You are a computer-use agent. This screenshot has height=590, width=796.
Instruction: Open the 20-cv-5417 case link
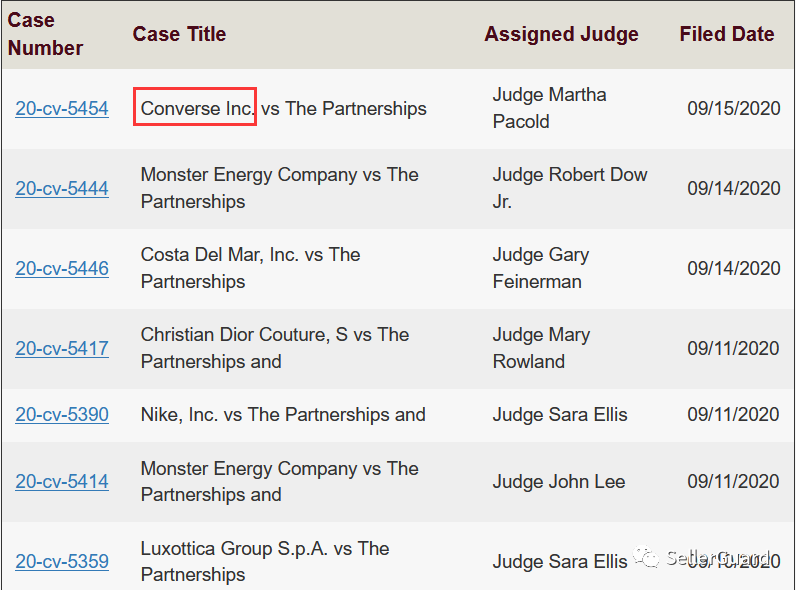coord(62,348)
